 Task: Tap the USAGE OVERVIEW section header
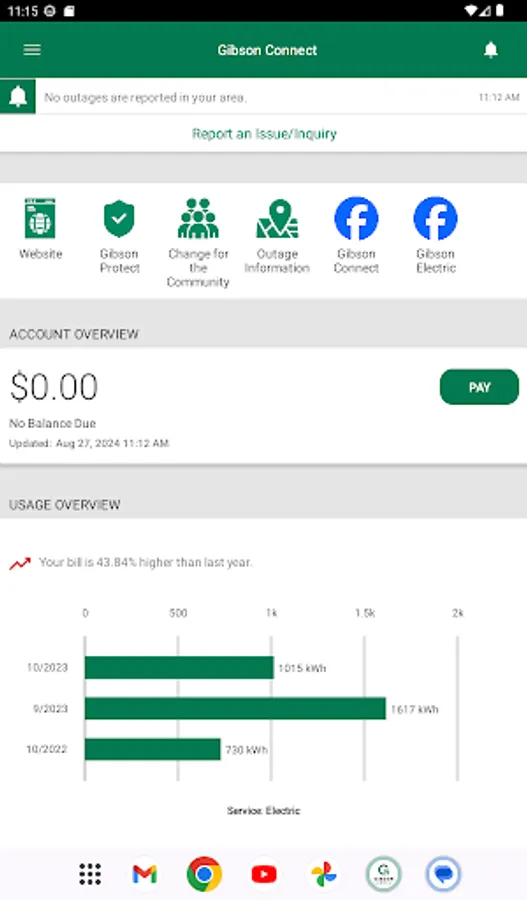coord(65,505)
